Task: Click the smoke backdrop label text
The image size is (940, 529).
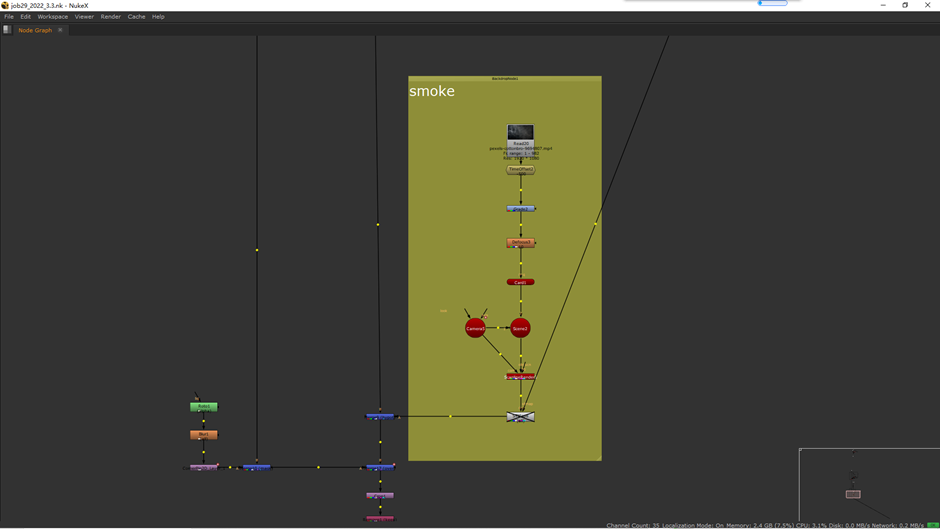Action: [432, 91]
